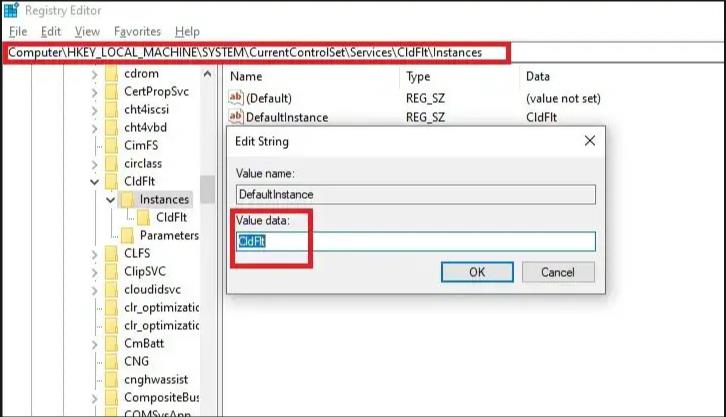The image size is (726, 417).
Task: Click the (Default) string value icon
Action: coord(237,98)
